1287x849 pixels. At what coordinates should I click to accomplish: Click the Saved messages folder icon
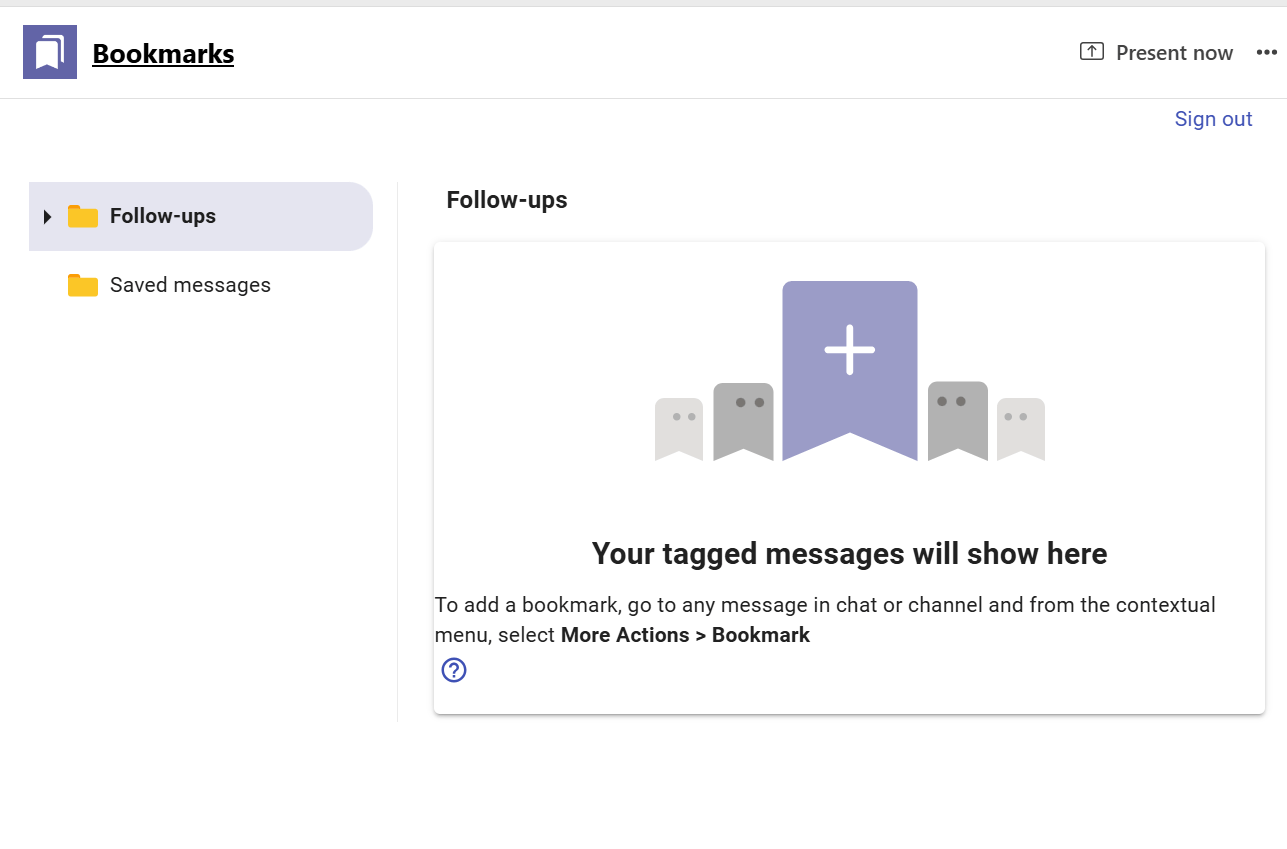(x=83, y=285)
